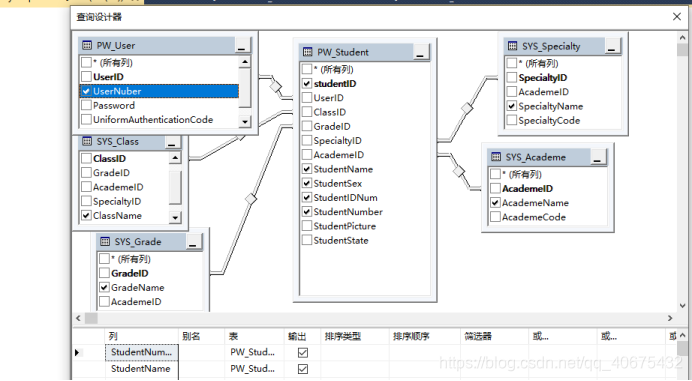Image resolution: width=692 pixels, height=381 pixels.
Task: Check AcademeCode in SYS_Academe
Action: [x=495, y=217]
